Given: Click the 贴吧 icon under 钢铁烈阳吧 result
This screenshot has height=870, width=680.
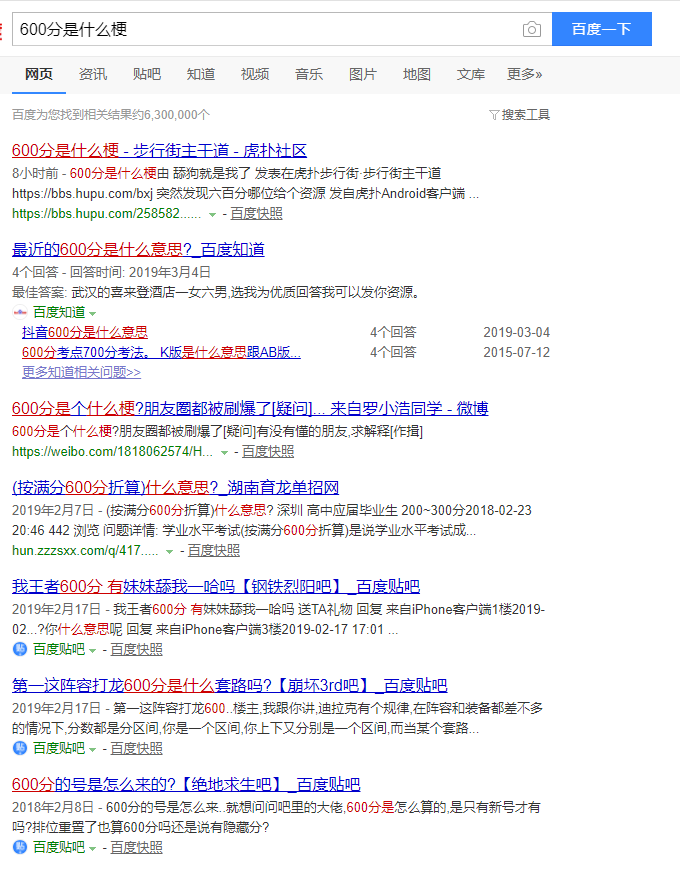Looking at the screenshot, I should 20,649.
